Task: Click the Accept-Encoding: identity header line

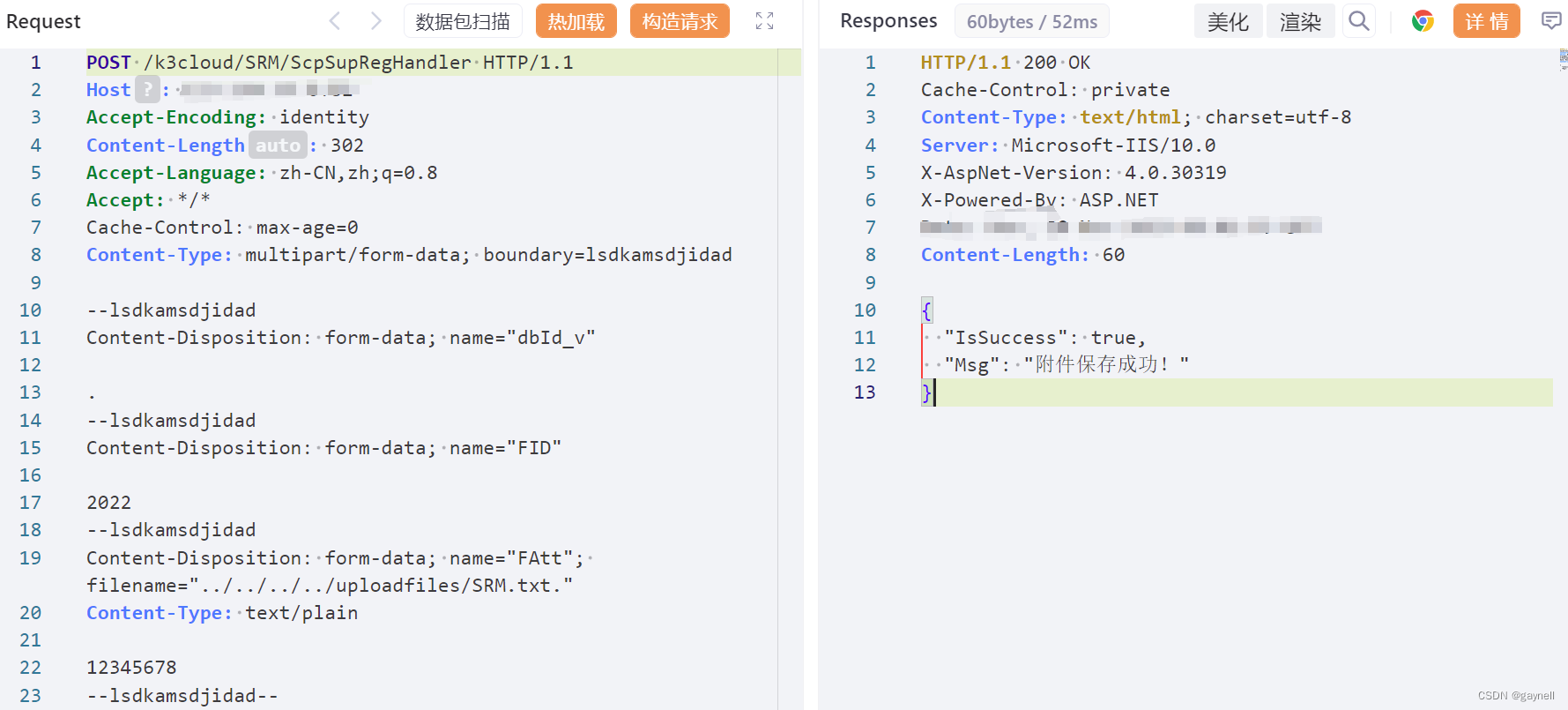Action: pos(227,117)
